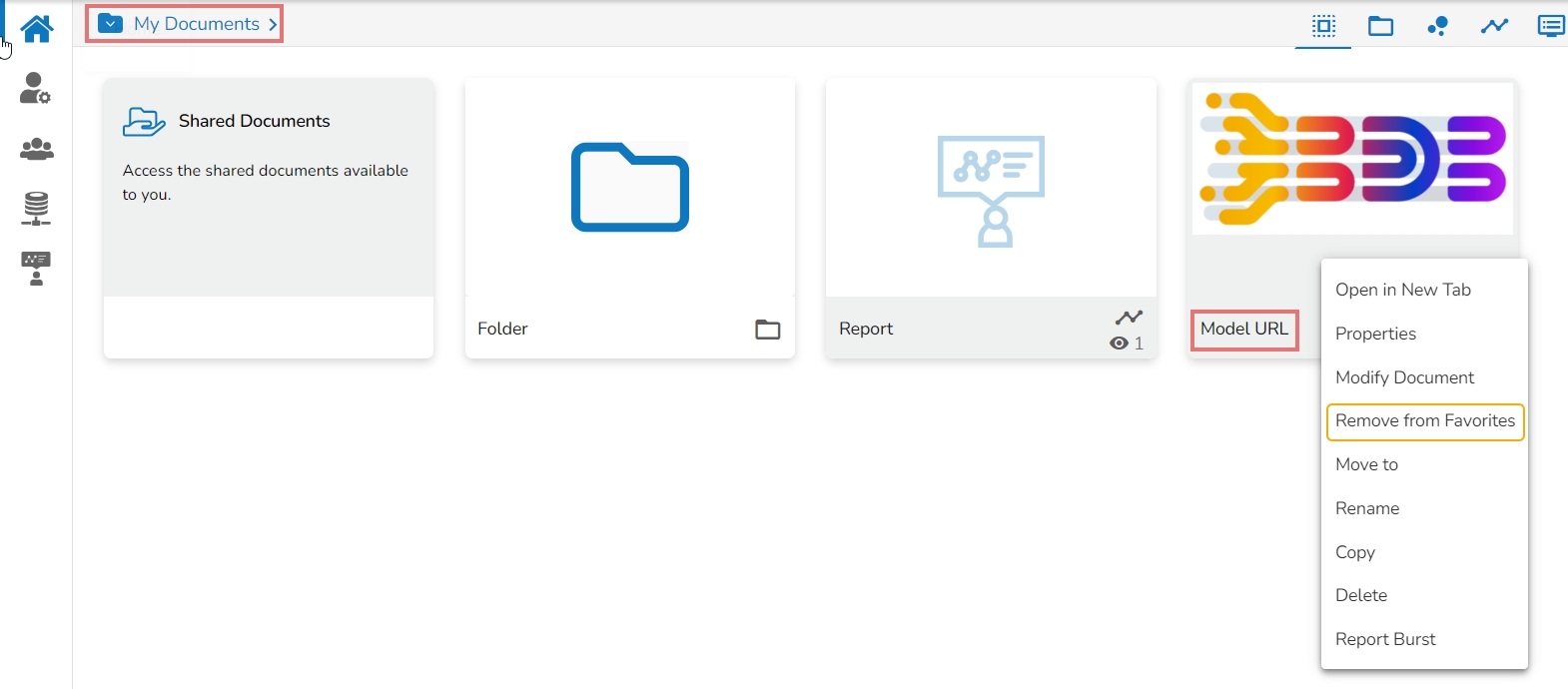The image size is (1568, 689).
Task: Click the small folder icon on Folder card
Action: pyautogui.click(x=768, y=330)
